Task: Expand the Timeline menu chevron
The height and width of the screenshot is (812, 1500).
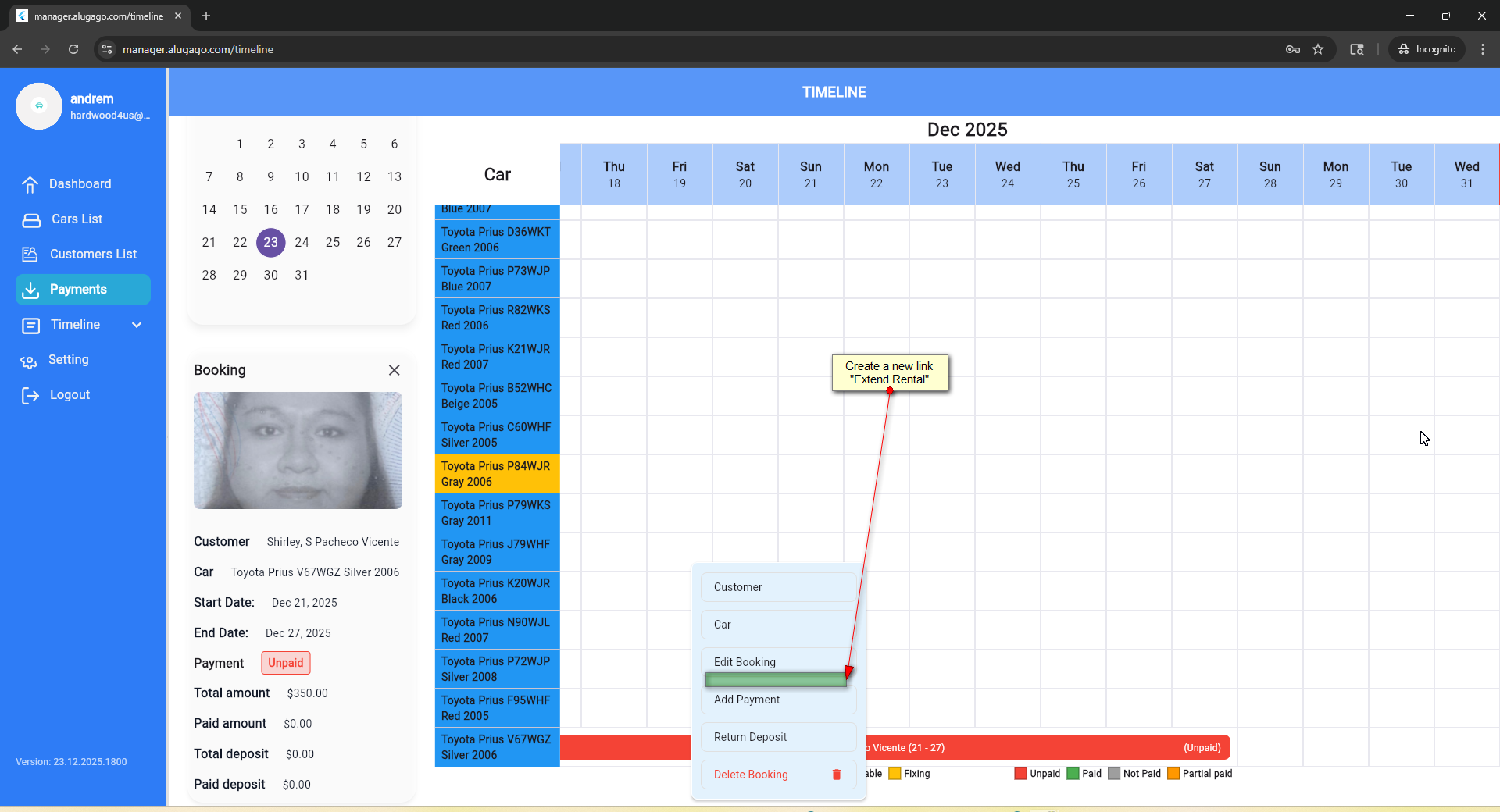Action: (x=137, y=325)
